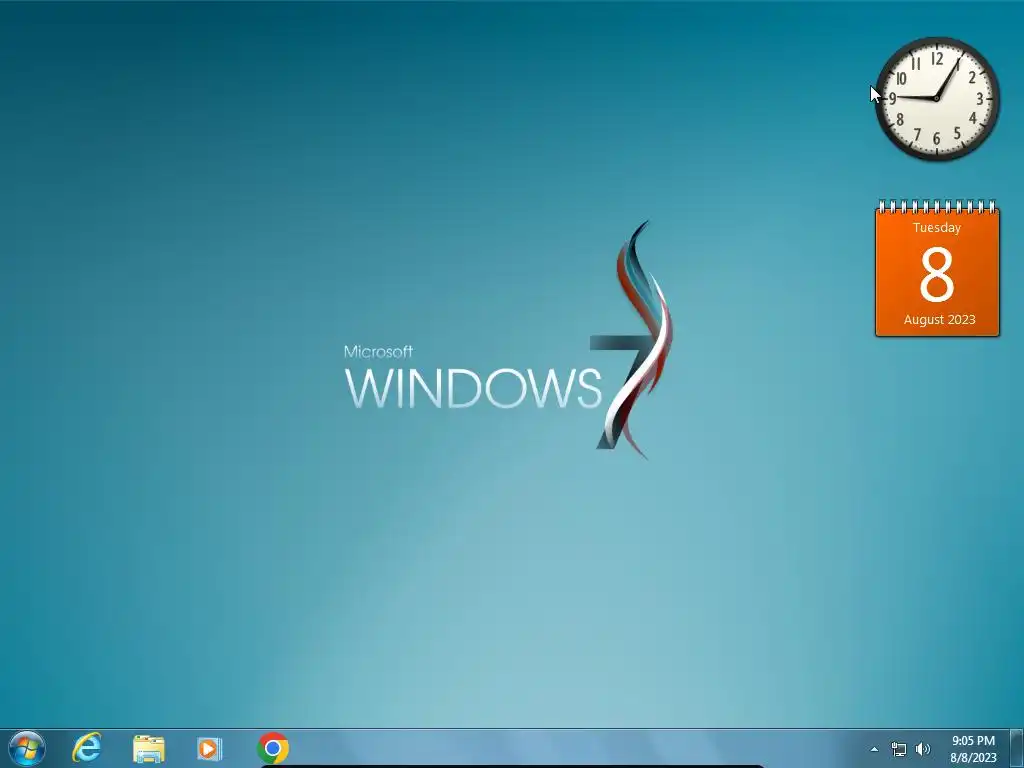Click 'Tuesday' on the calendar gadget
The image size is (1024, 768).
click(x=937, y=228)
